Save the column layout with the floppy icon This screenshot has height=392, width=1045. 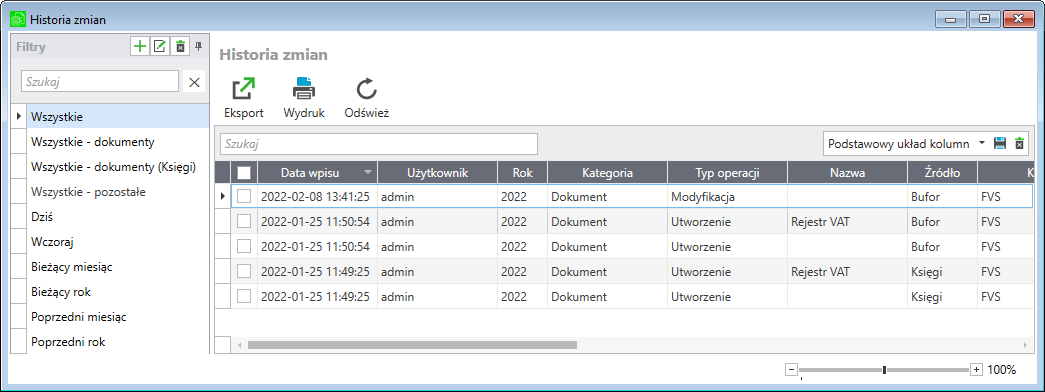(1000, 143)
